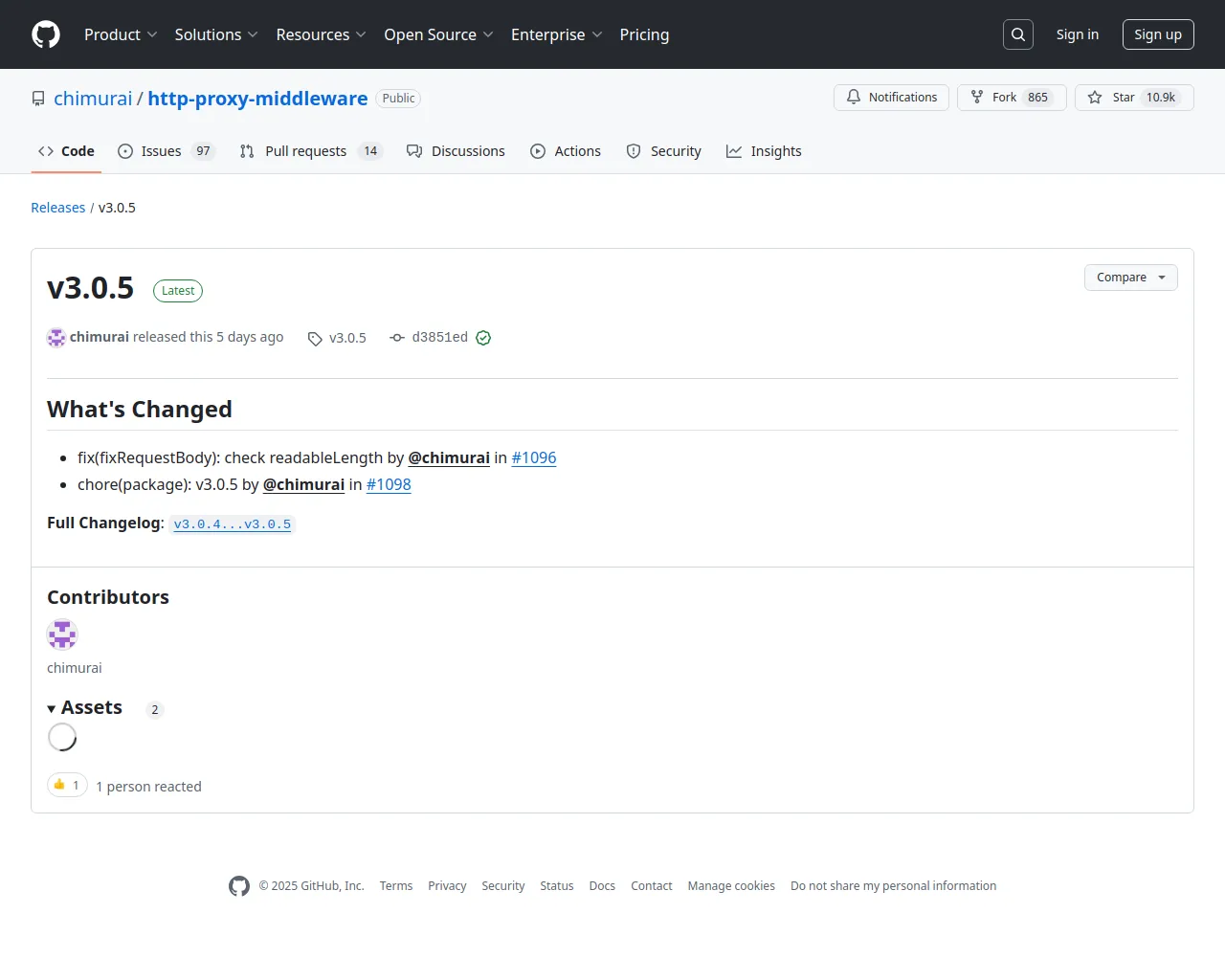Click the repository icon beside chimurai
Screen dimensions: 1225x980
tap(38, 99)
